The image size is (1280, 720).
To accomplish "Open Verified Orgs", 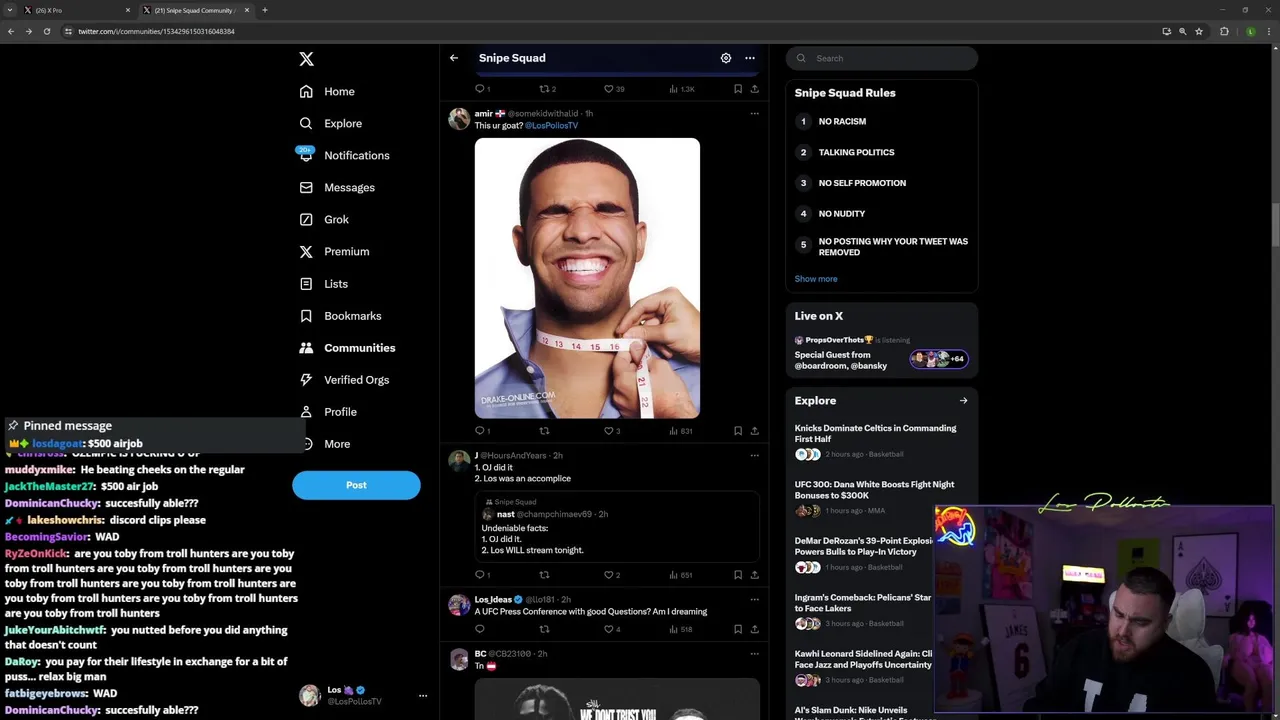I will pos(344,379).
